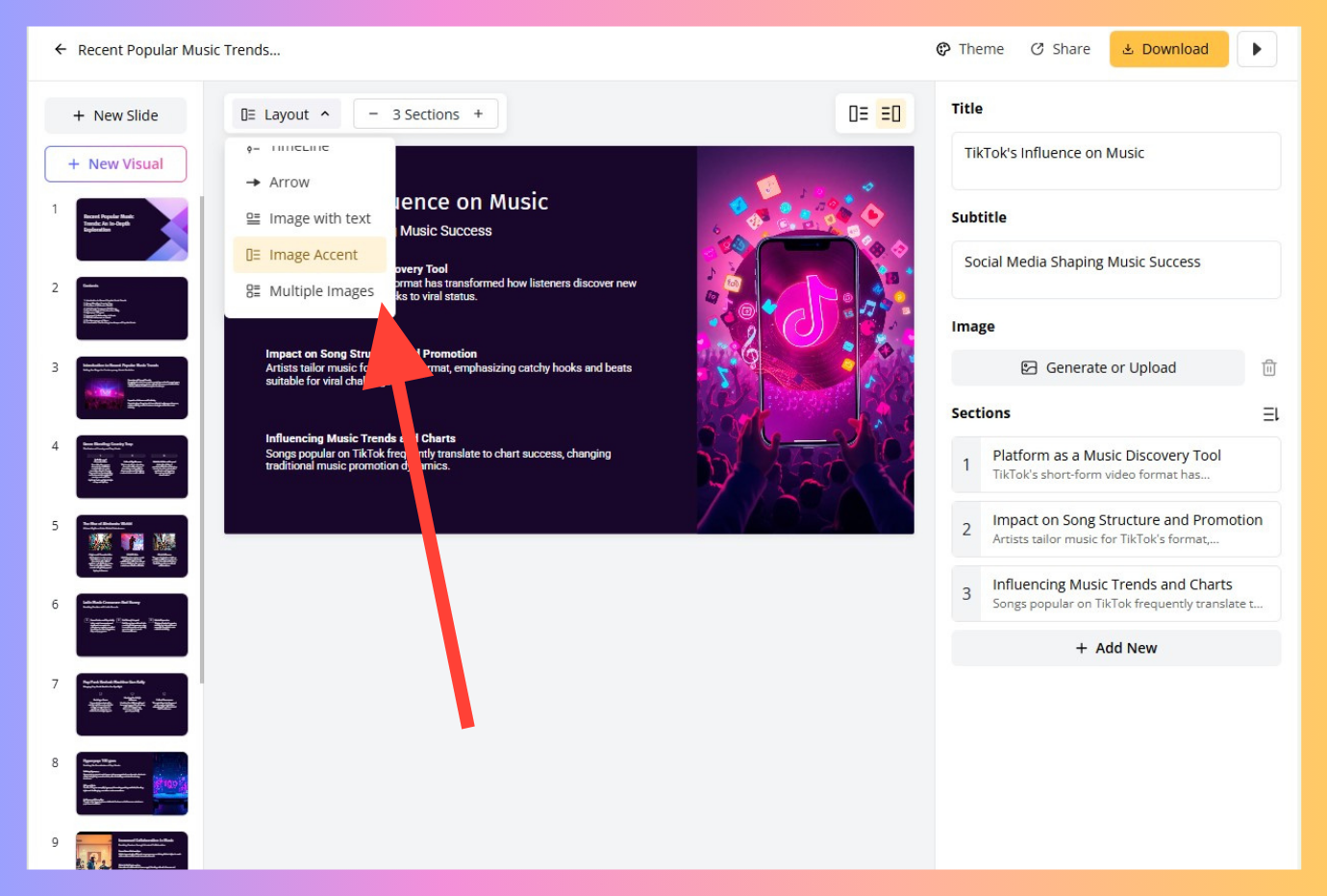The width and height of the screenshot is (1327, 896).
Task: Select slide 8 thumbnail
Action: [x=132, y=784]
